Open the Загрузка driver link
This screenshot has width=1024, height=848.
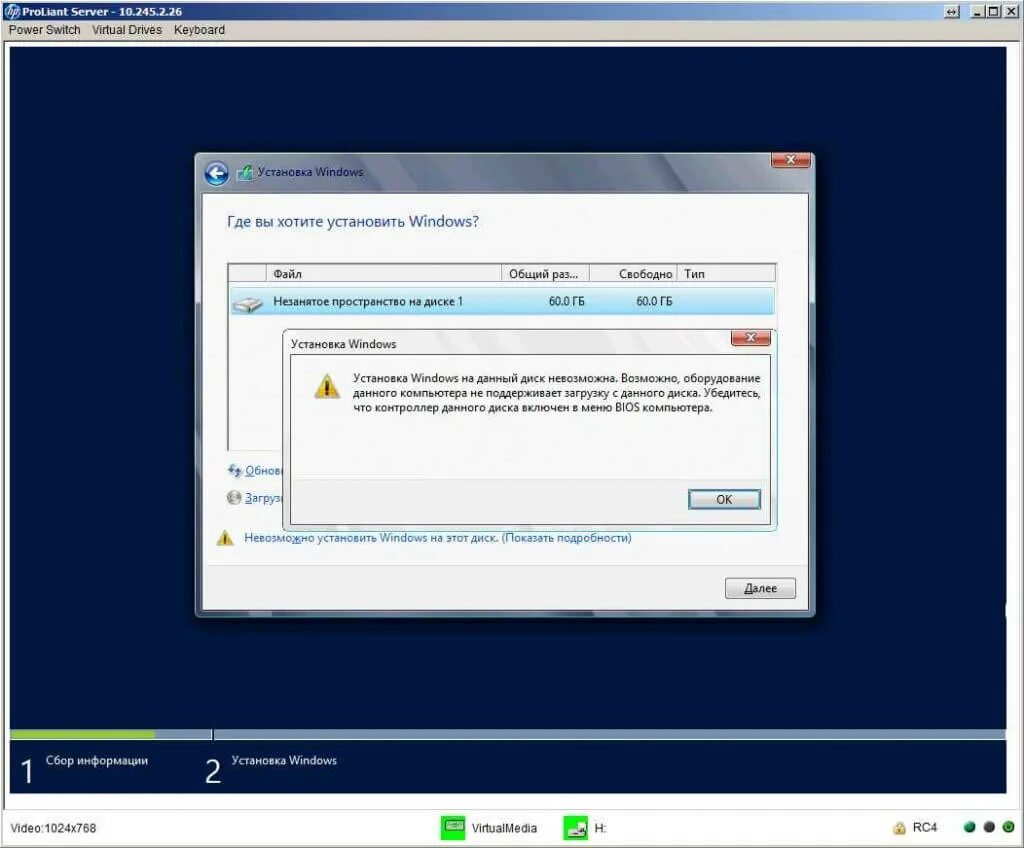coord(263,498)
